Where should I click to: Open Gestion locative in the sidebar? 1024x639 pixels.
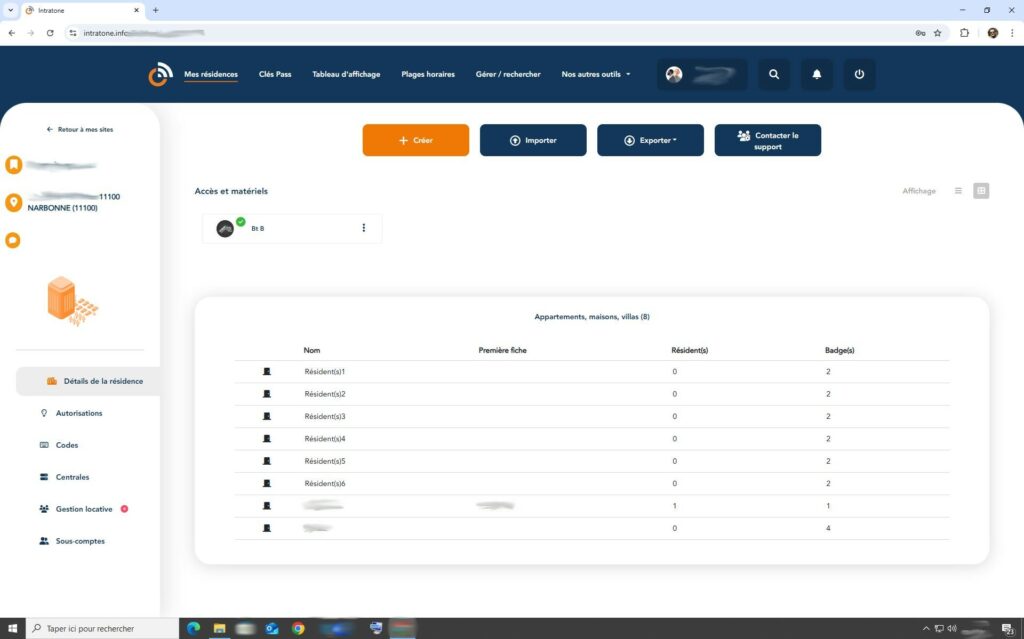pos(84,509)
